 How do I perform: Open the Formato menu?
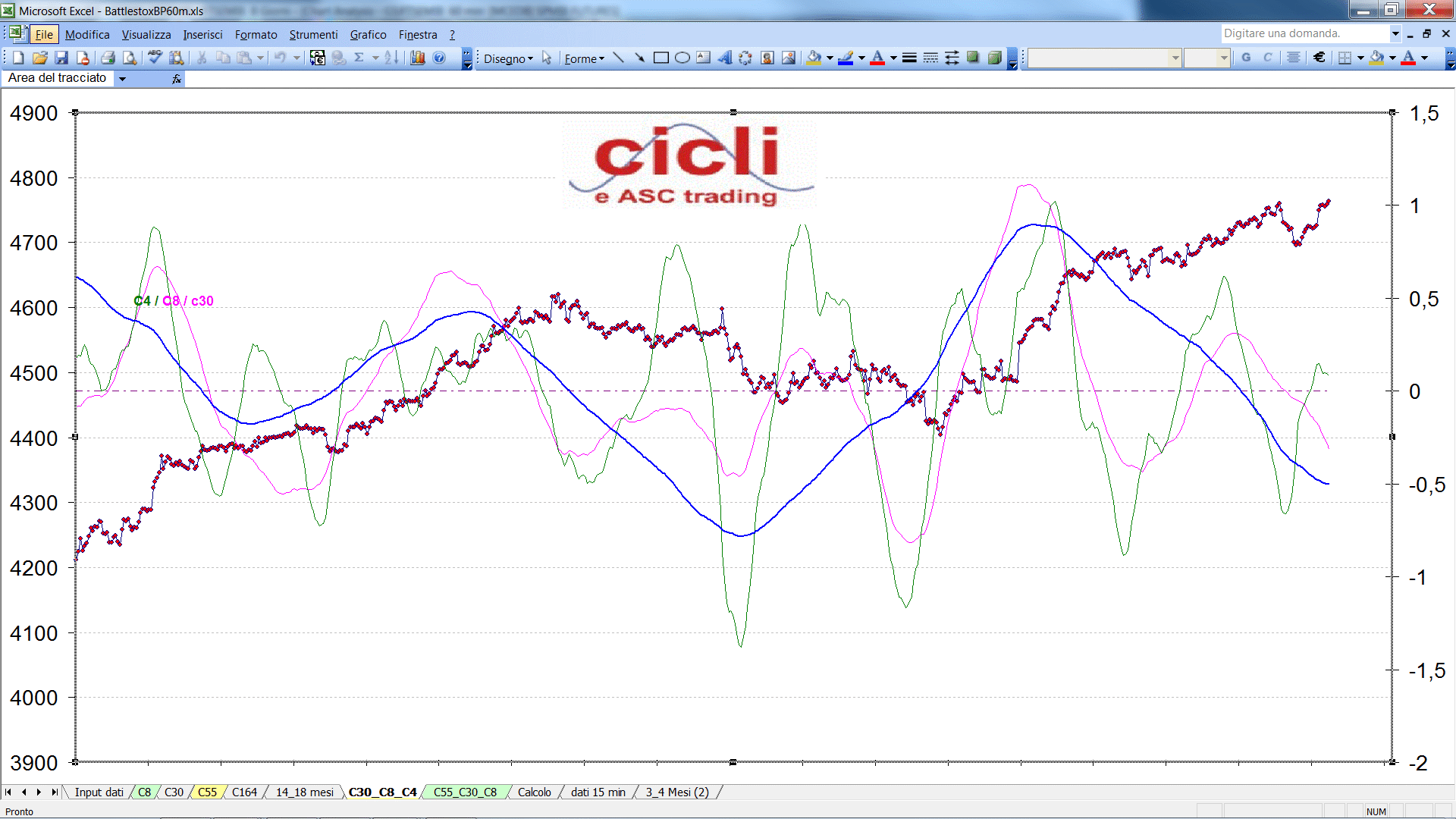tap(256, 35)
